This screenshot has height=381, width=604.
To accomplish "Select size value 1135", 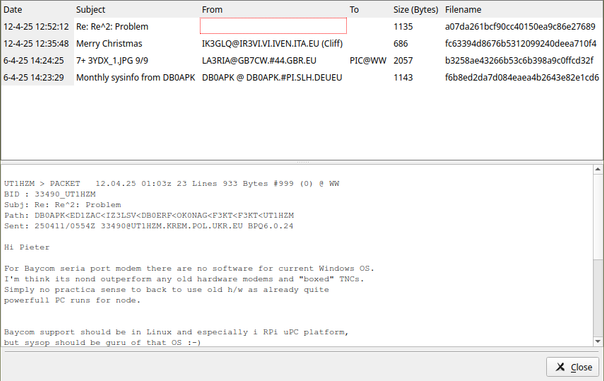I will click(403, 27).
